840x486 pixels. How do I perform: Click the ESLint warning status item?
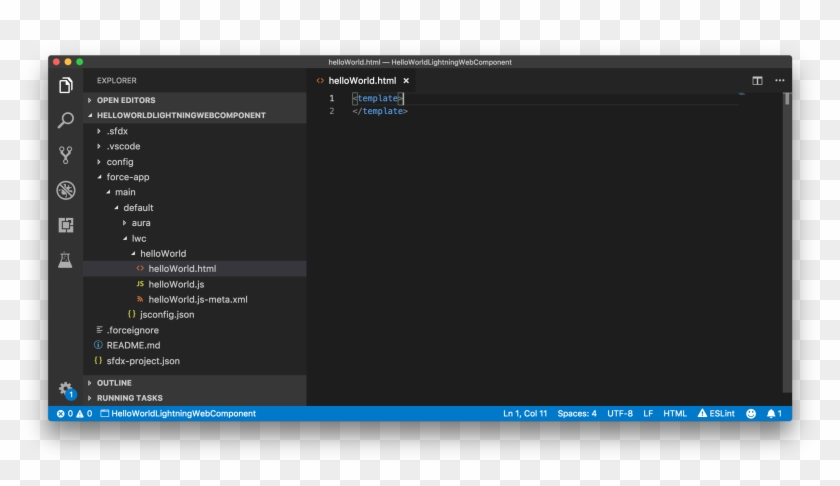[716, 414]
